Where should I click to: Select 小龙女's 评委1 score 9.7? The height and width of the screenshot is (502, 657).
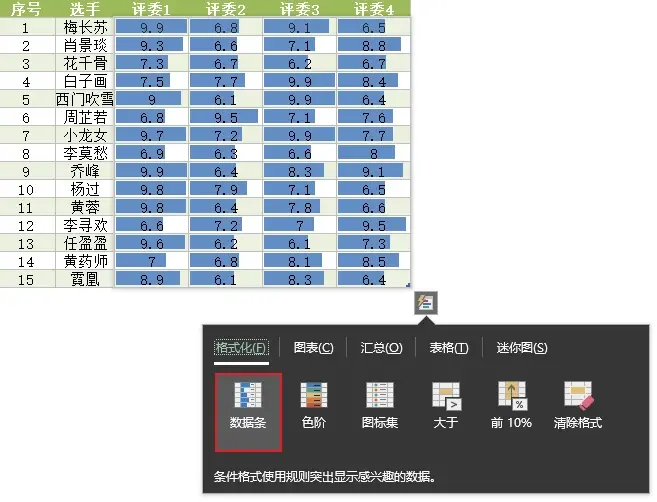pos(151,135)
